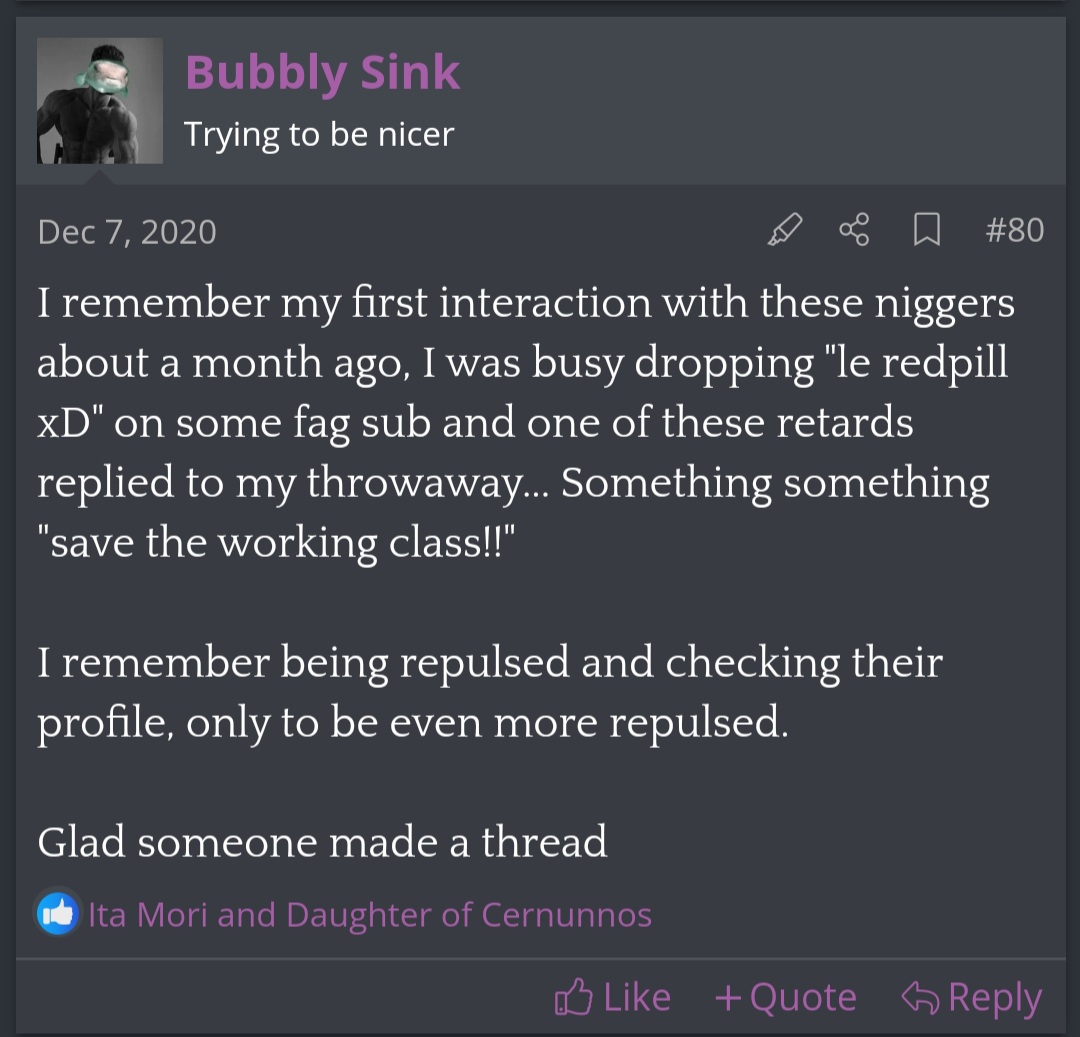Viewport: 1080px width, 1037px height.
Task: Bookmark post #80
Action: [x=927, y=231]
